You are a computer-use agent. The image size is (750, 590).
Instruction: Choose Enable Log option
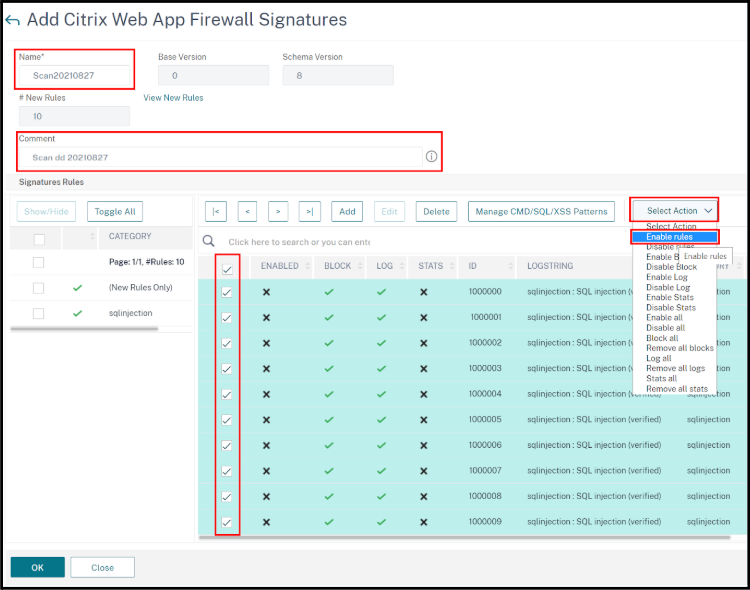coord(666,277)
